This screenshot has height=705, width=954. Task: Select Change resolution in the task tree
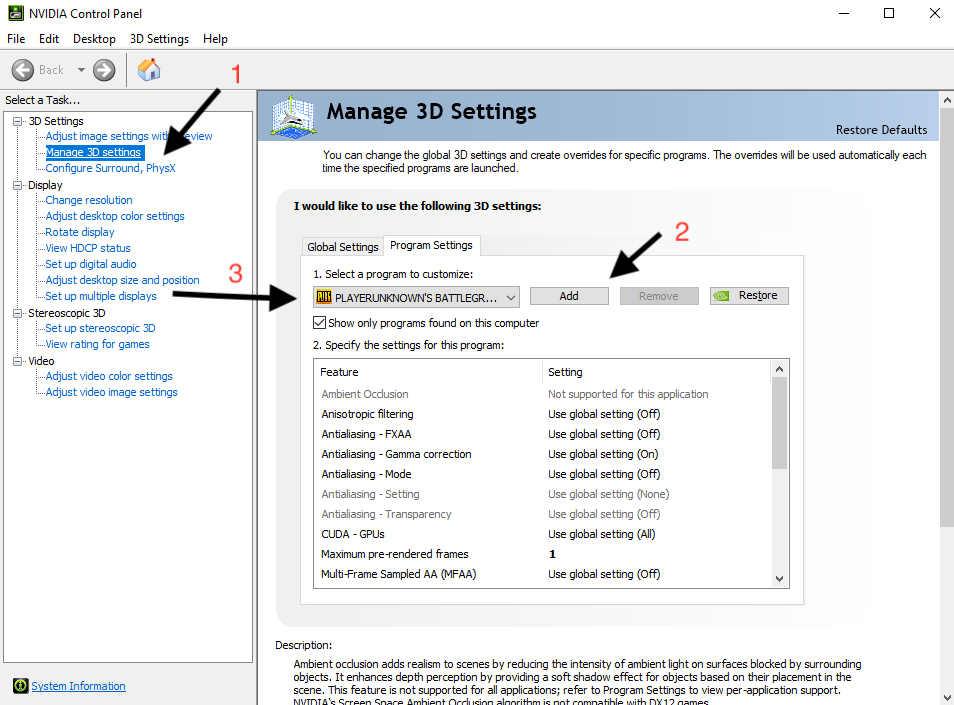pyautogui.click(x=89, y=200)
